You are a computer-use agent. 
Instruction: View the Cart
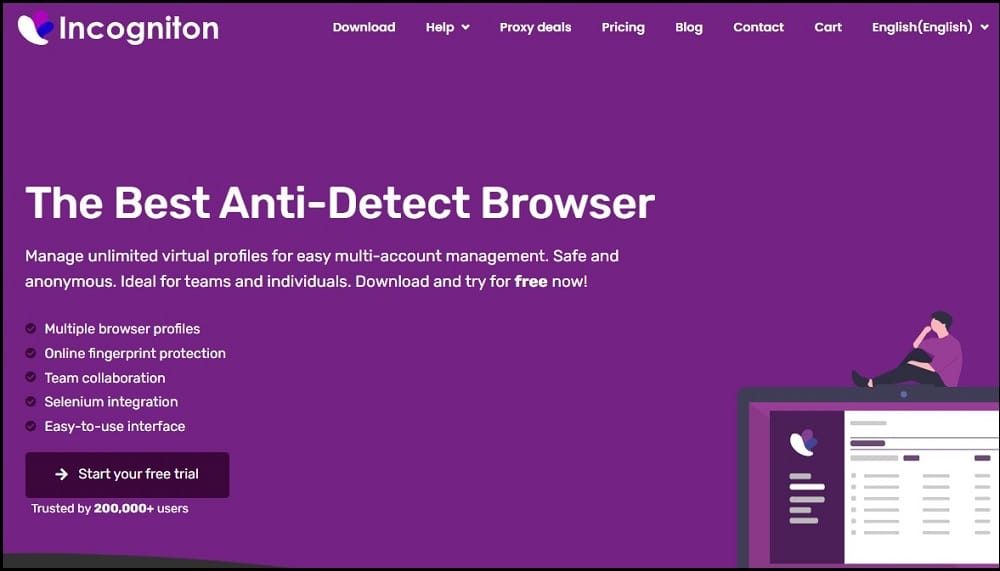(828, 27)
